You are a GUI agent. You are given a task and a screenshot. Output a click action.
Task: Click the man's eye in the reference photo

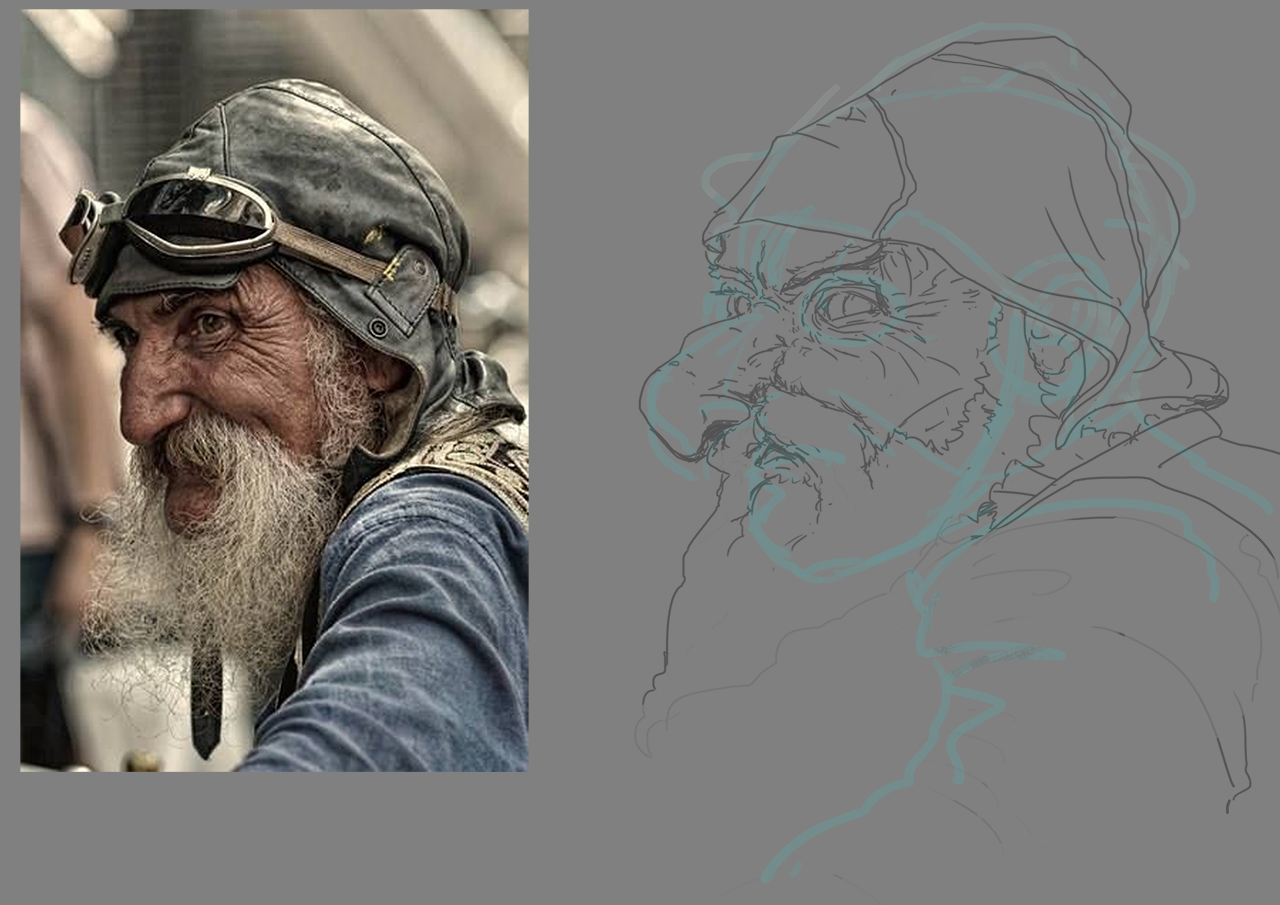point(212,323)
